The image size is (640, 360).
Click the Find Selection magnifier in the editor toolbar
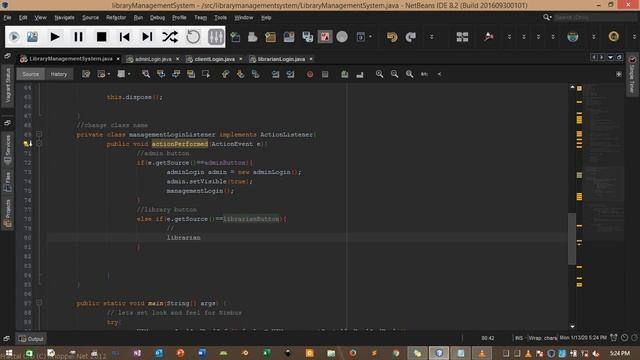tap(146, 74)
